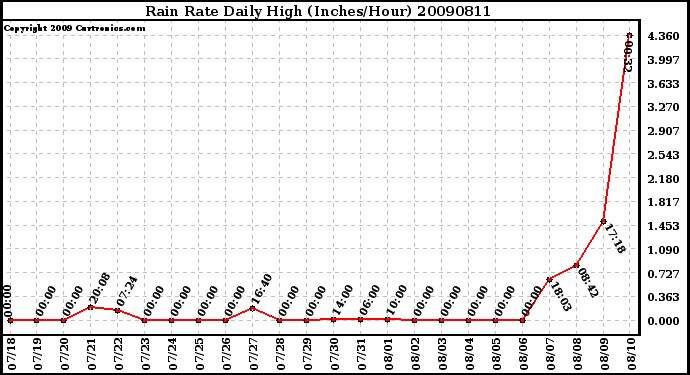This screenshot has width=690, height=375.
Task: Click the 08/09 date label
Action: click(605, 354)
